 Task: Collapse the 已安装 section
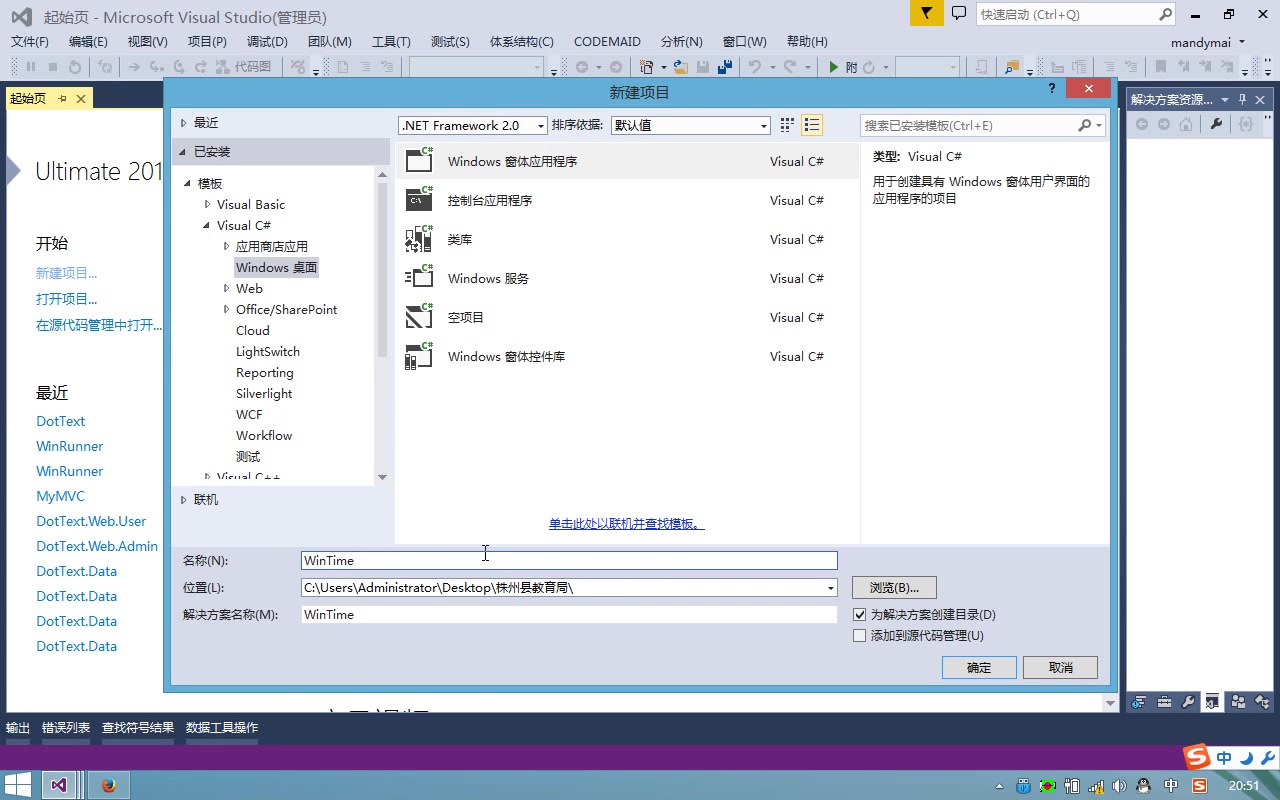(x=183, y=152)
